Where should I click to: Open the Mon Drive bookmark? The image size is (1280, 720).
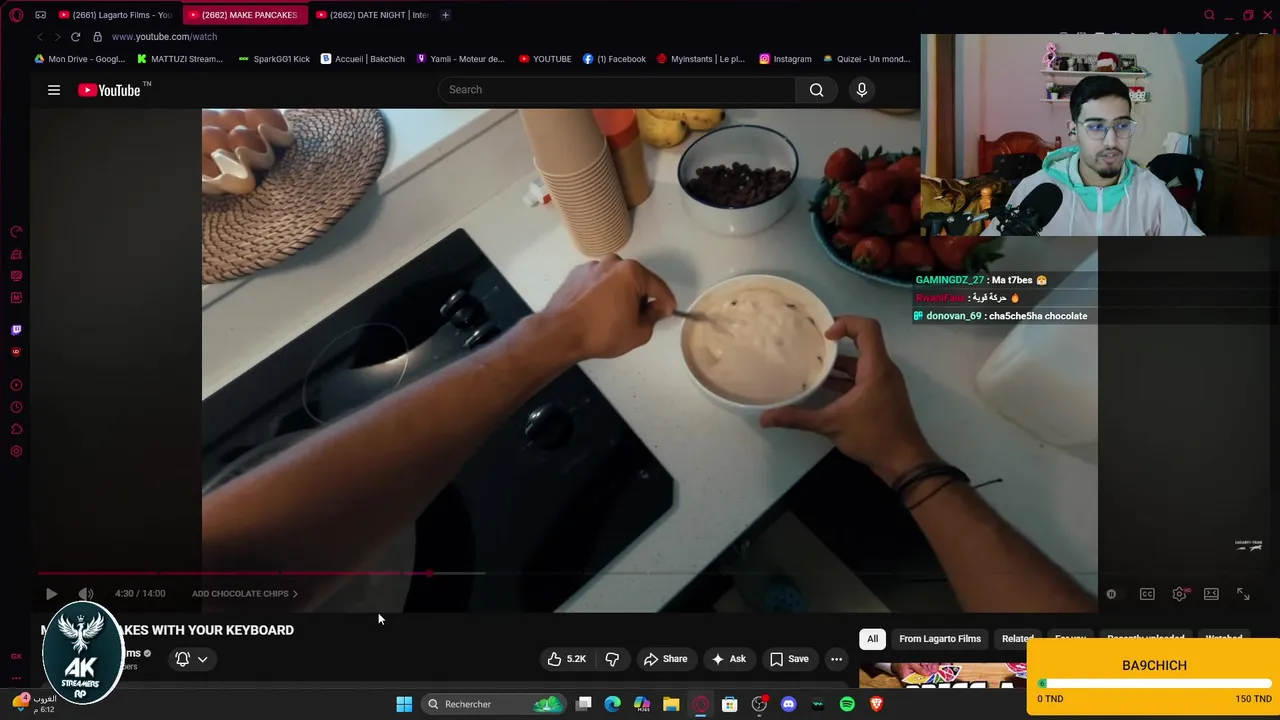point(80,59)
